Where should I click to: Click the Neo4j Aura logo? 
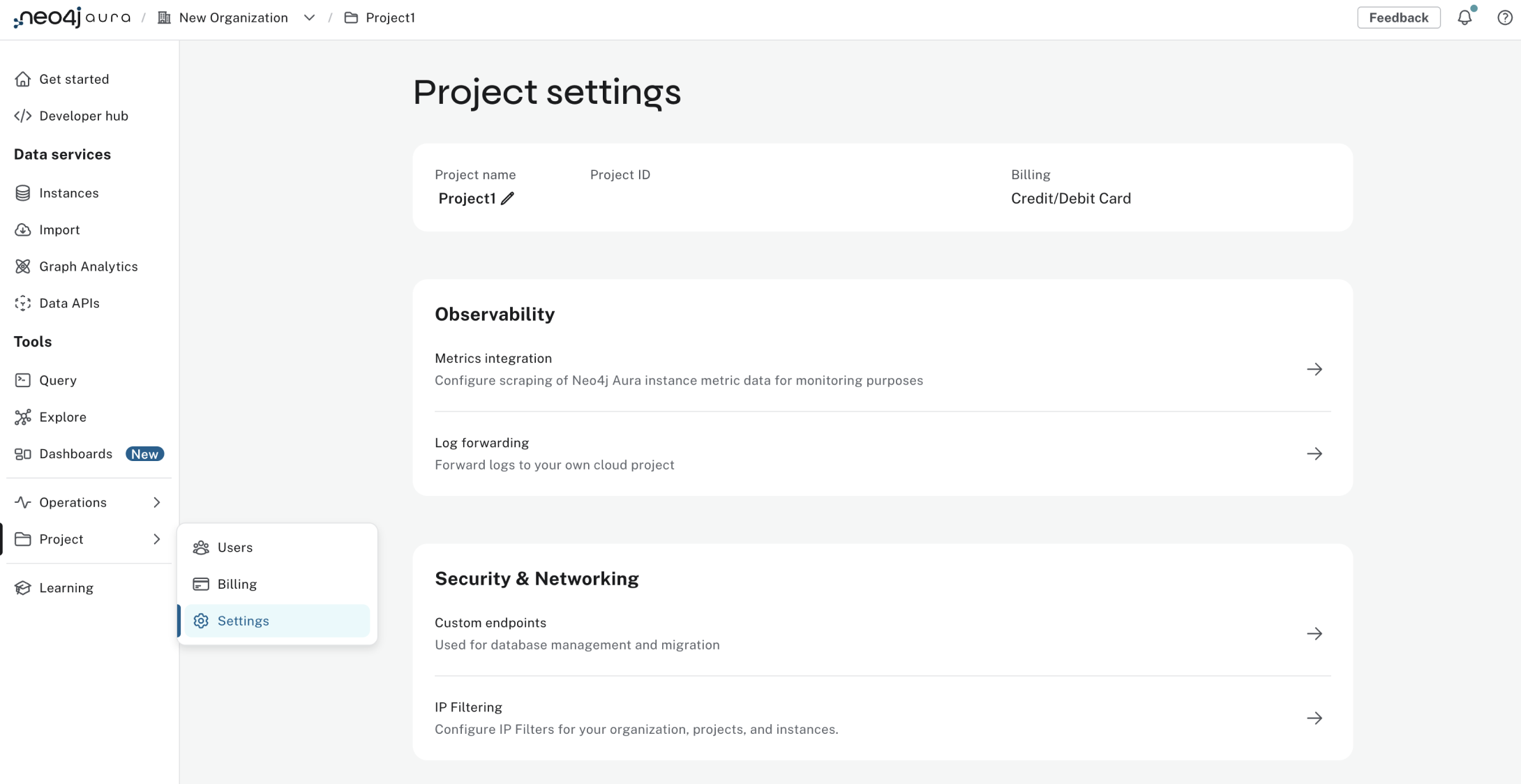(72, 17)
